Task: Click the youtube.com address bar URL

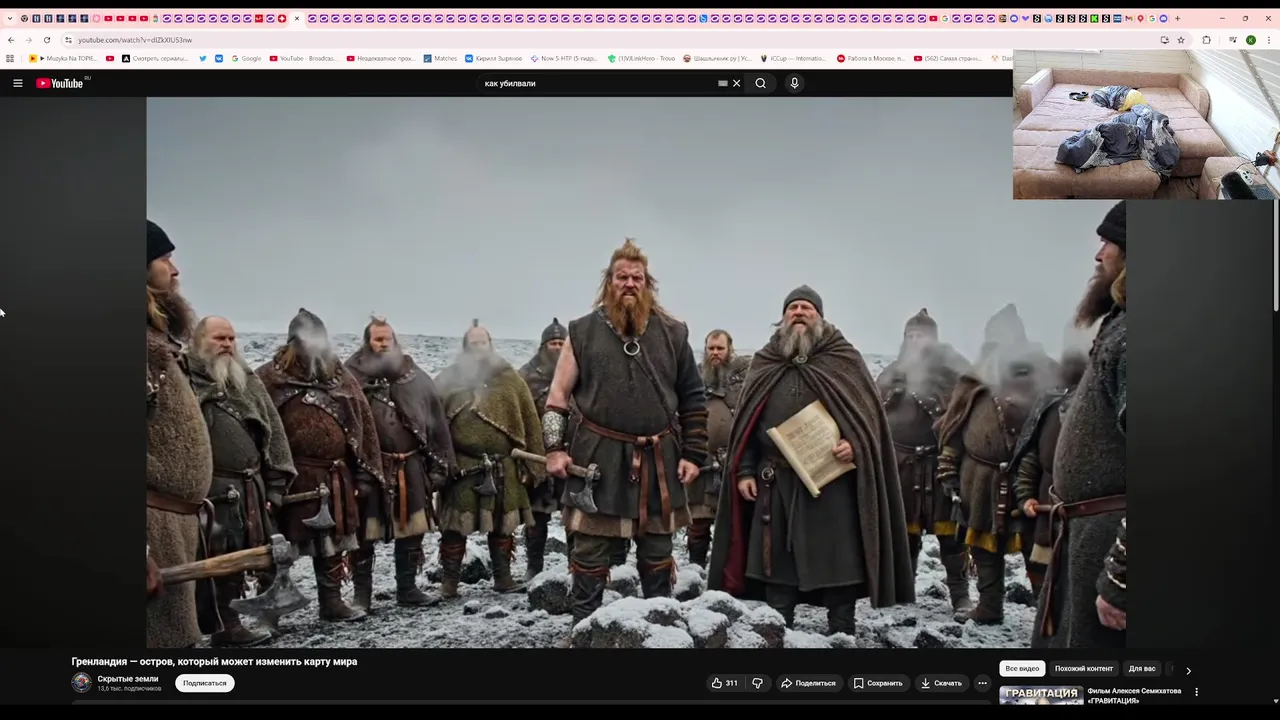Action: coord(135,40)
